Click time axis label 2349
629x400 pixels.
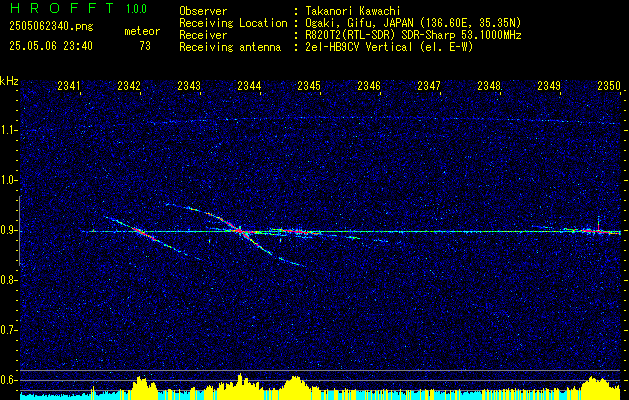tap(549, 86)
